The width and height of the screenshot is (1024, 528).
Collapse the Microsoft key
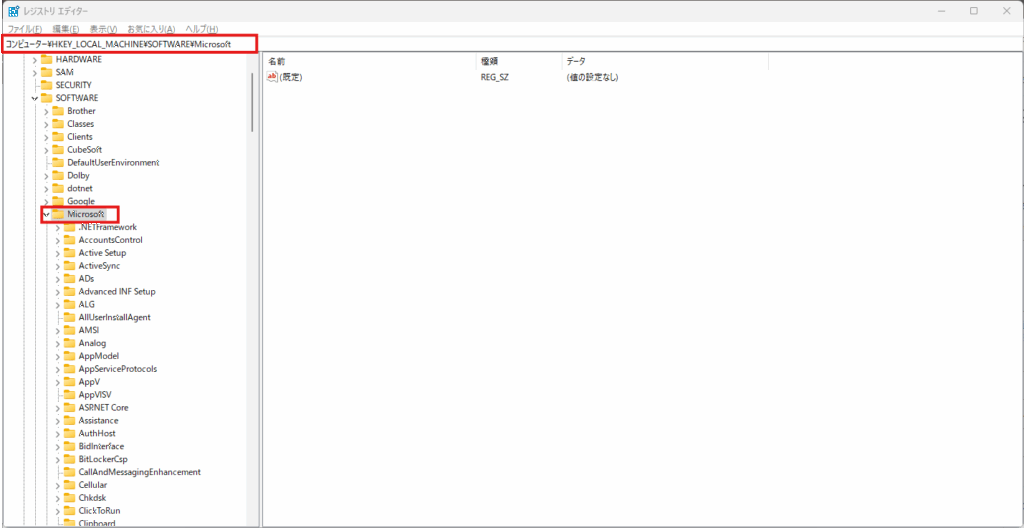pos(46,214)
